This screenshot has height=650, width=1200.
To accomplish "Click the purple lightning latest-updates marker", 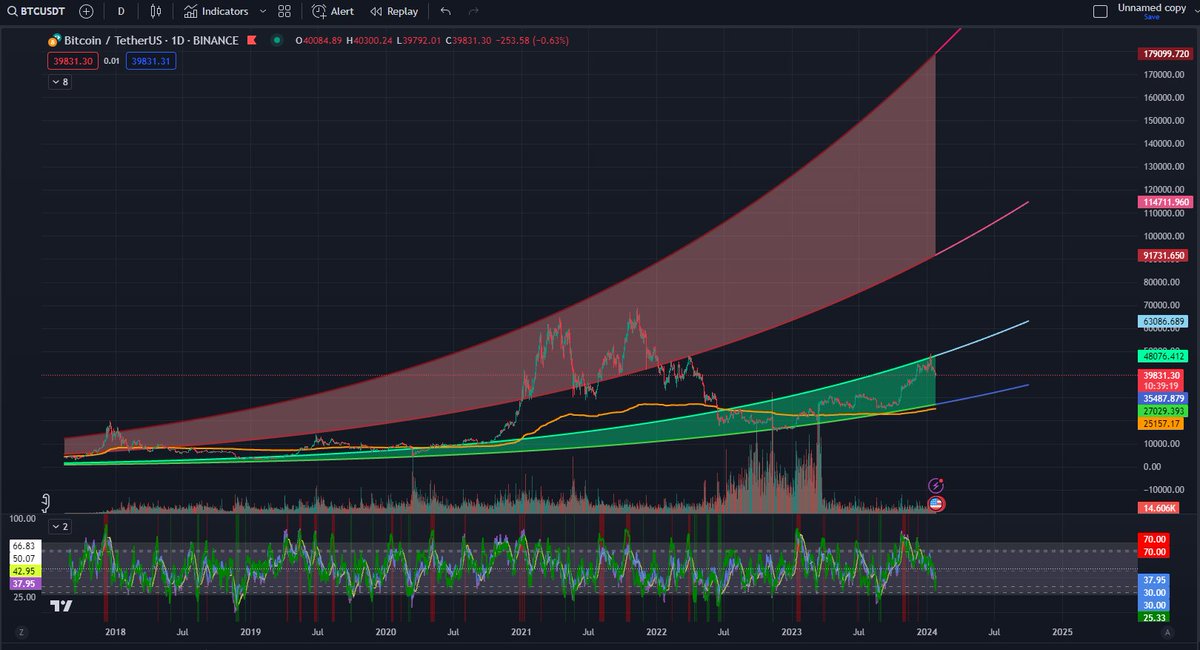I will pos(936,485).
